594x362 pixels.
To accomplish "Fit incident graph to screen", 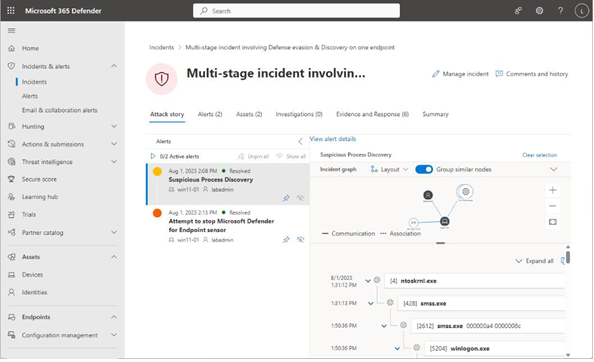I will pos(553,222).
